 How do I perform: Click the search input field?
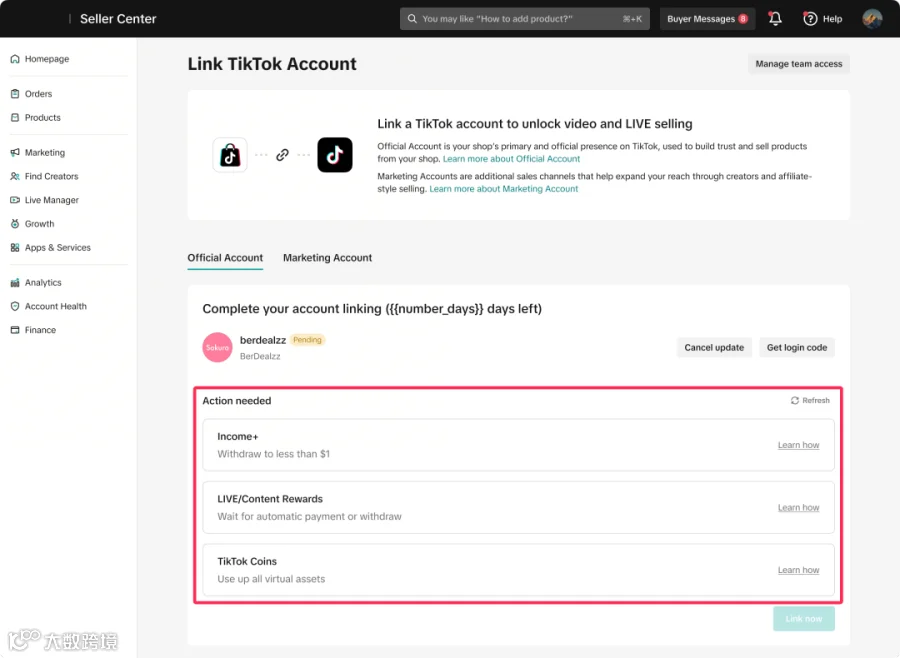click(525, 19)
